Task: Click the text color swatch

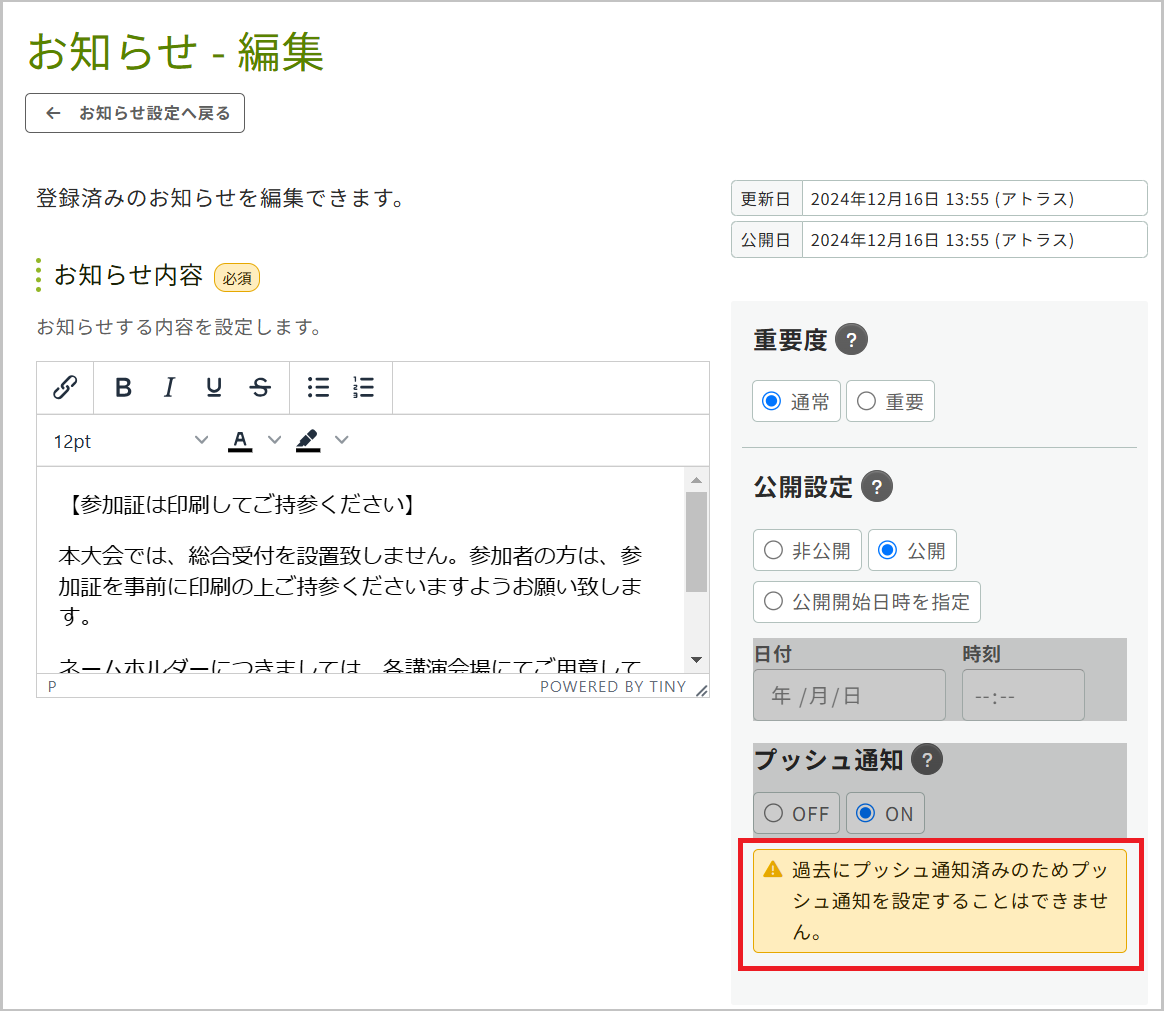Action: click(240, 440)
